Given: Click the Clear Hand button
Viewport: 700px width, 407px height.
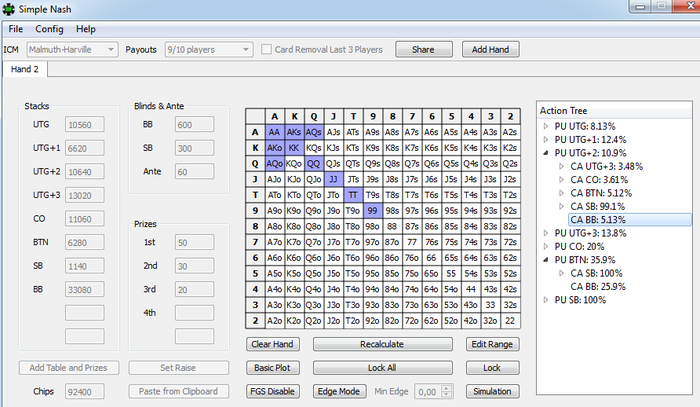Looking at the screenshot, I should click(273, 344).
